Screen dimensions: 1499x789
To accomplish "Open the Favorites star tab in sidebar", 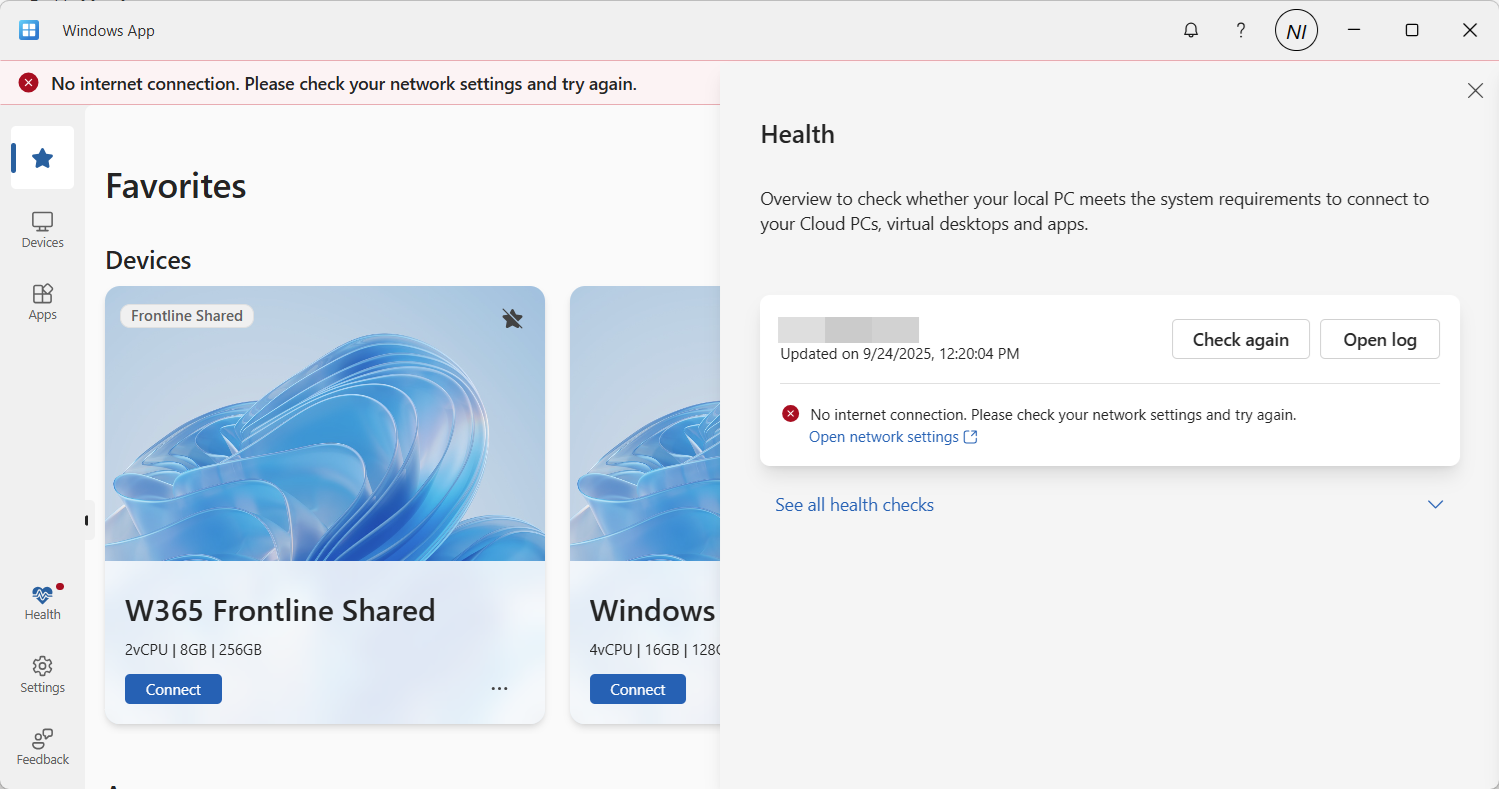I will [42, 158].
